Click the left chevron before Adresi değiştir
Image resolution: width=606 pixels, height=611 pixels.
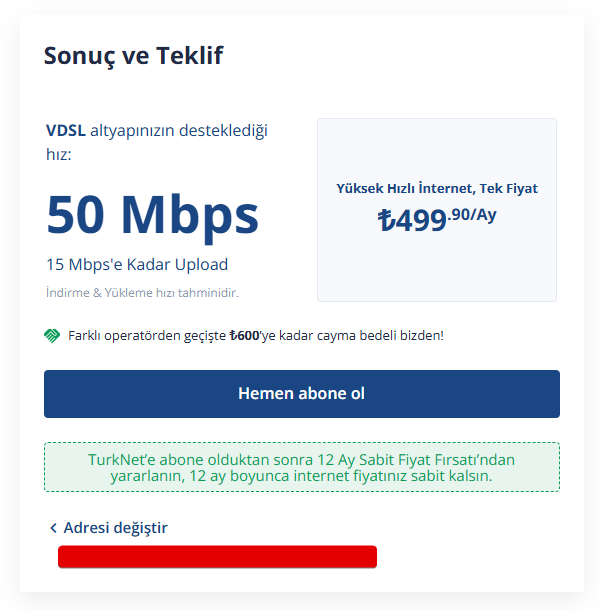click(53, 528)
